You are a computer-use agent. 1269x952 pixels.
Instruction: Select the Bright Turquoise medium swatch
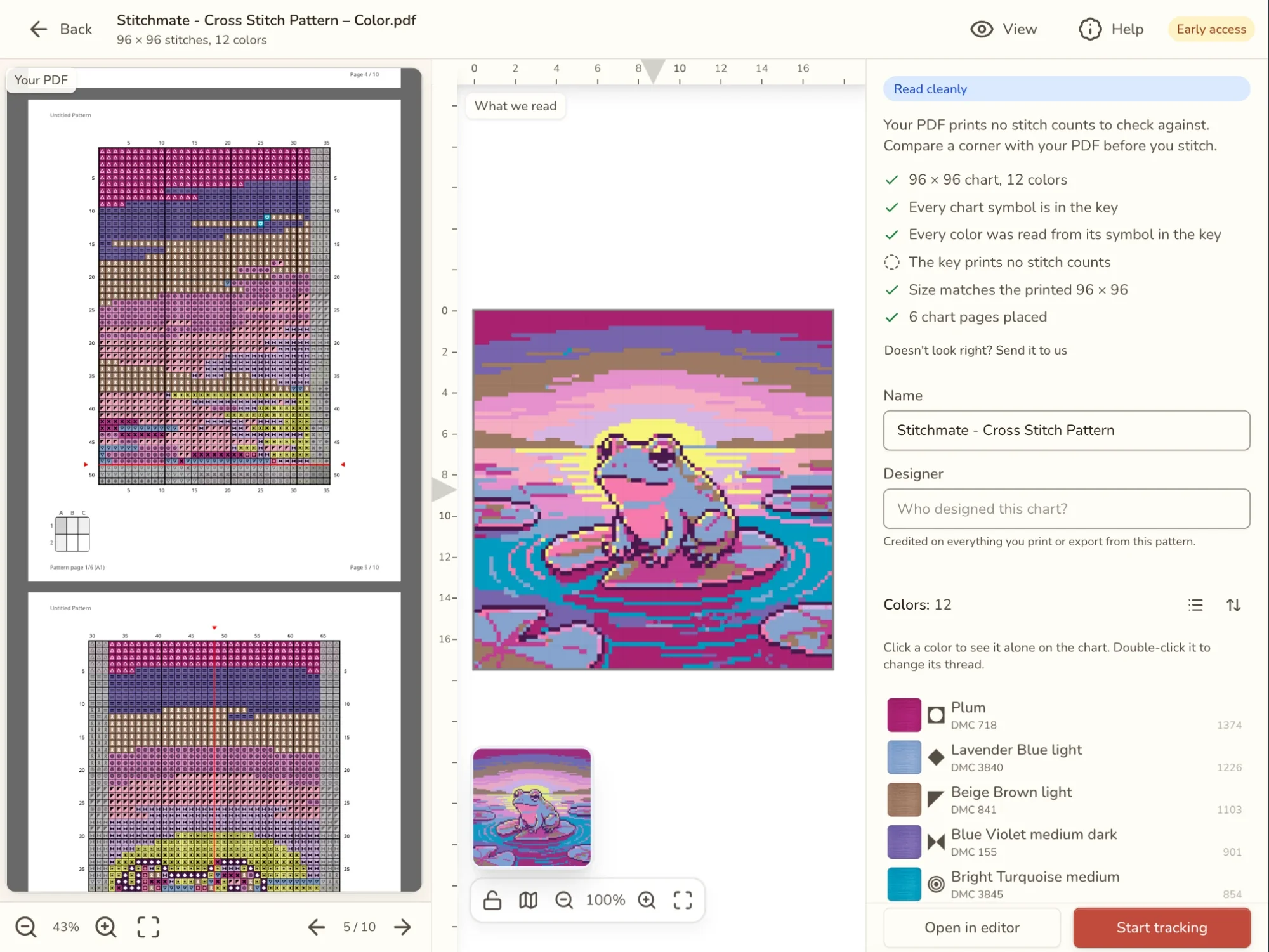(904, 884)
